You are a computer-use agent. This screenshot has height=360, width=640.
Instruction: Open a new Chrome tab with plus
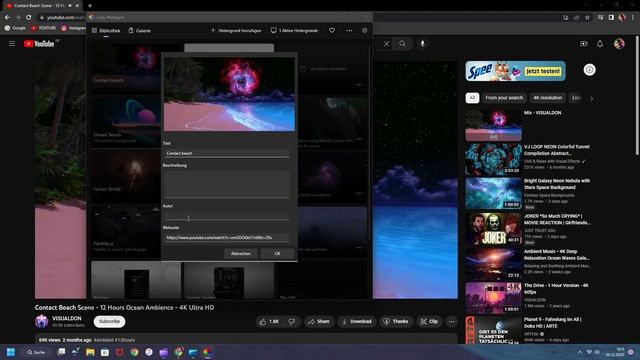(90, 6)
